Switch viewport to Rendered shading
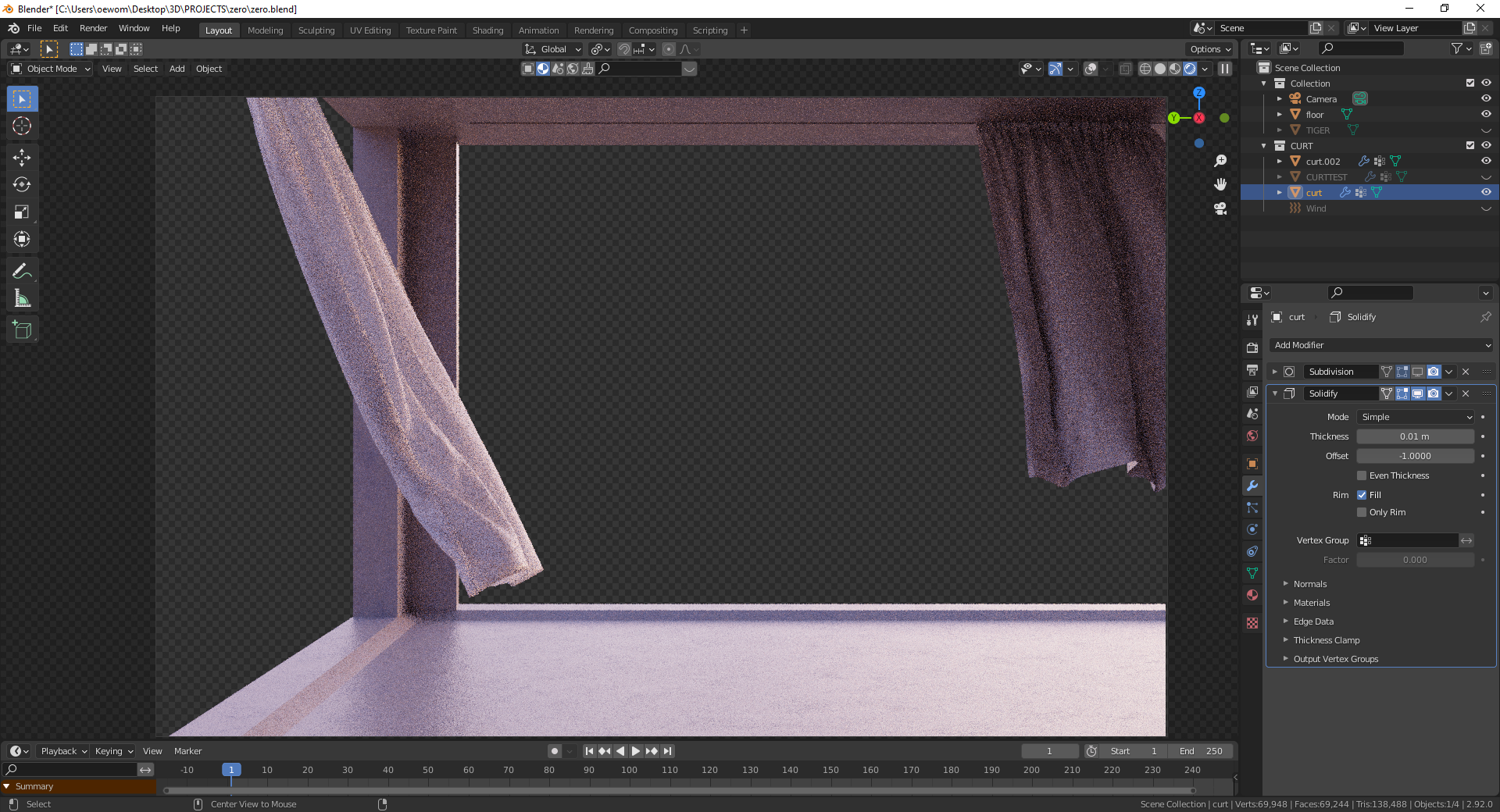The height and width of the screenshot is (812, 1500). pyautogui.click(x=1190, y=69)
